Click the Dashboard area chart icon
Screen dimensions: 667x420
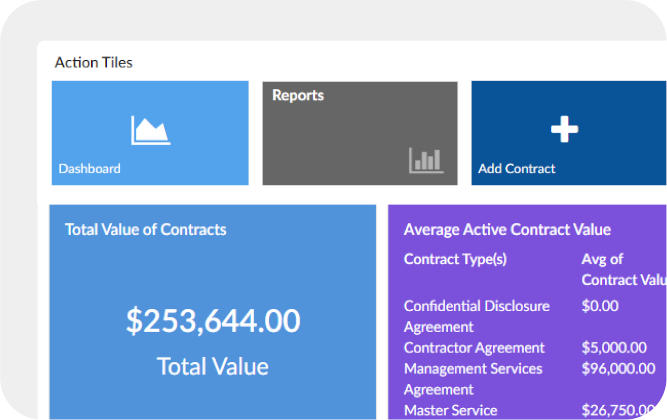click(x=150, y=130)
